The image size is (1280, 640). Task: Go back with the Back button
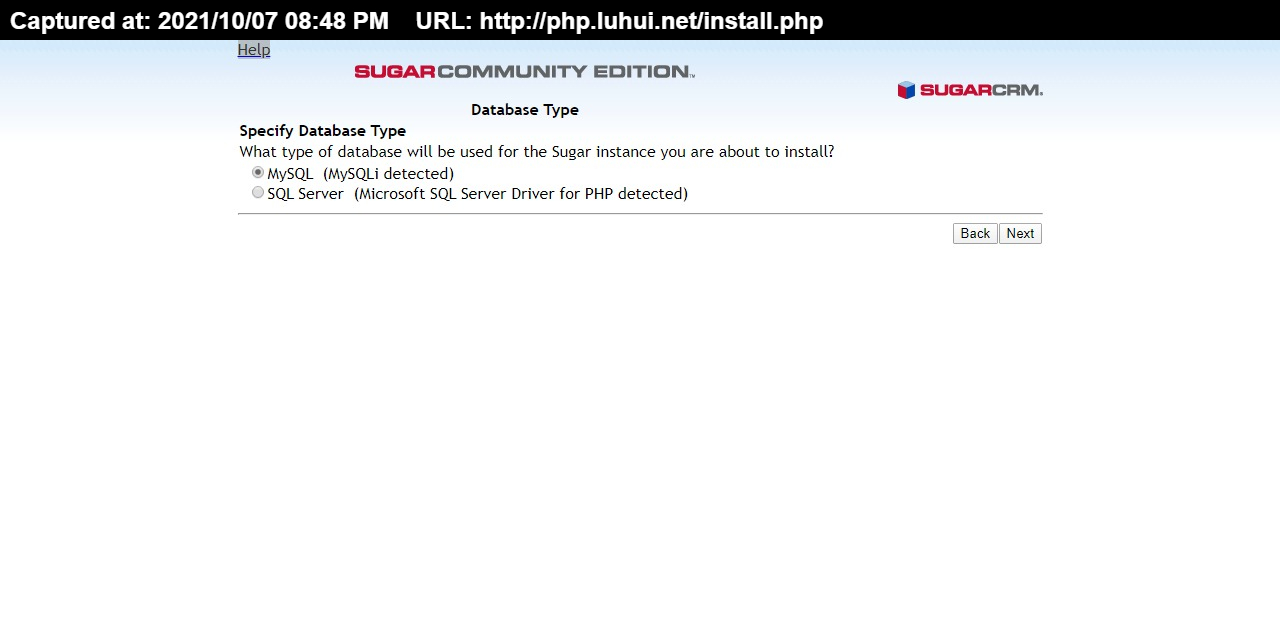[975, 233]
